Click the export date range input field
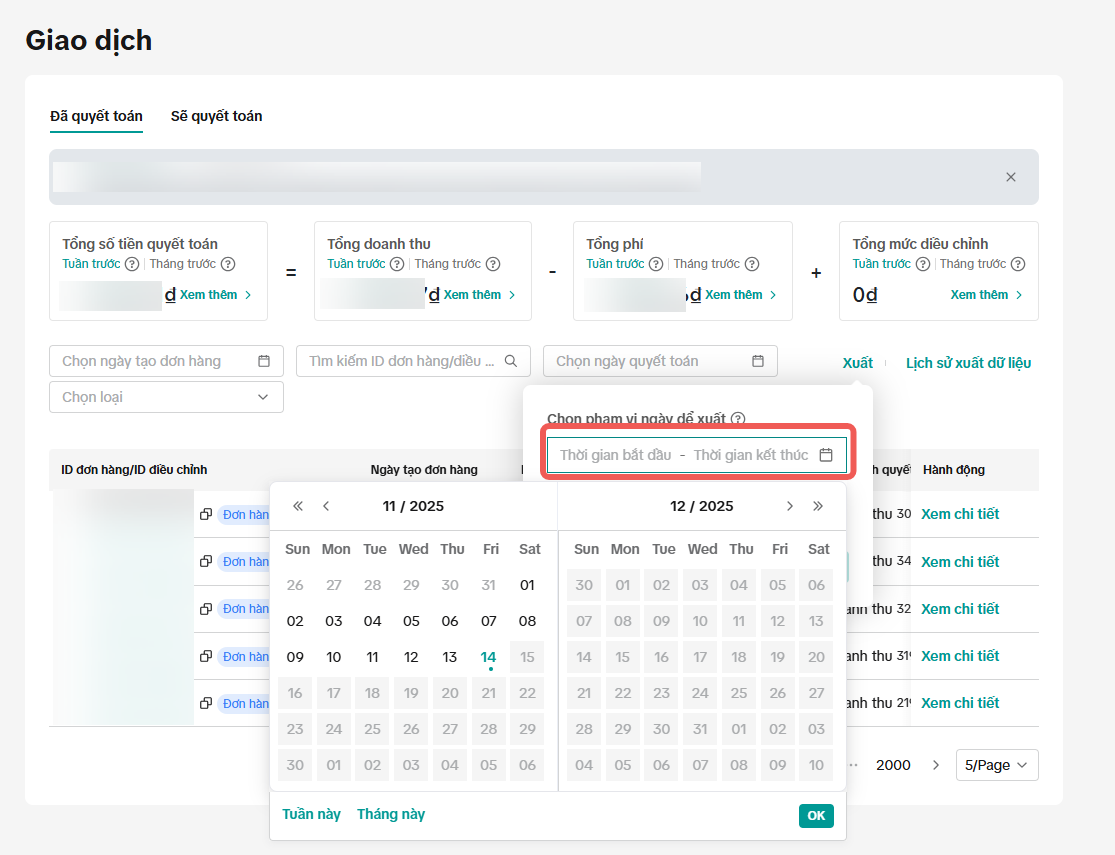Viewport: 1115px width, 855px height. coord(685,455)
